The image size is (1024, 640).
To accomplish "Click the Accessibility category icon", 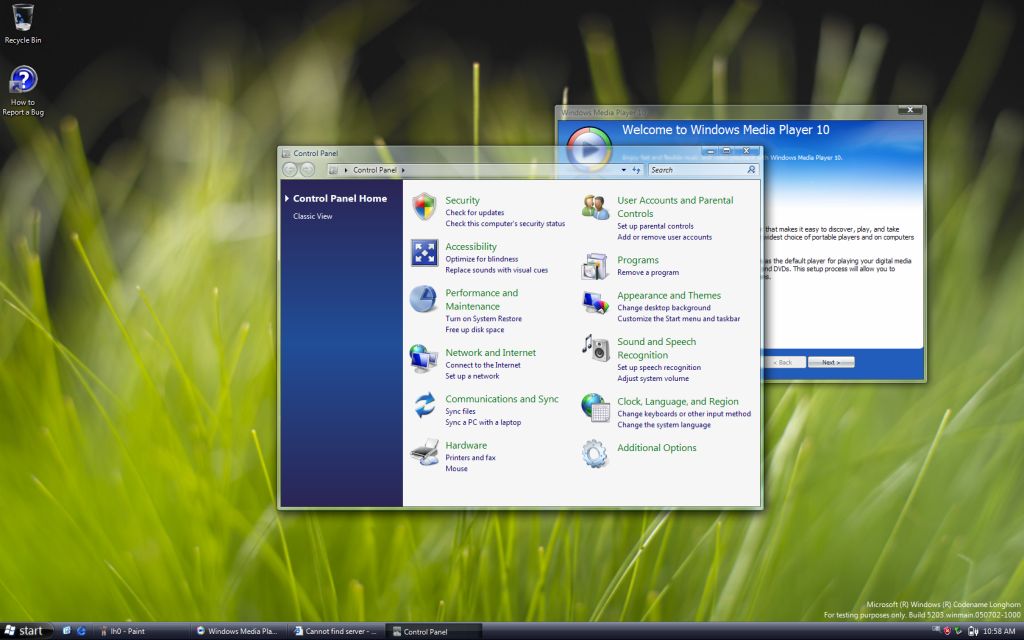I will (424, 253).
